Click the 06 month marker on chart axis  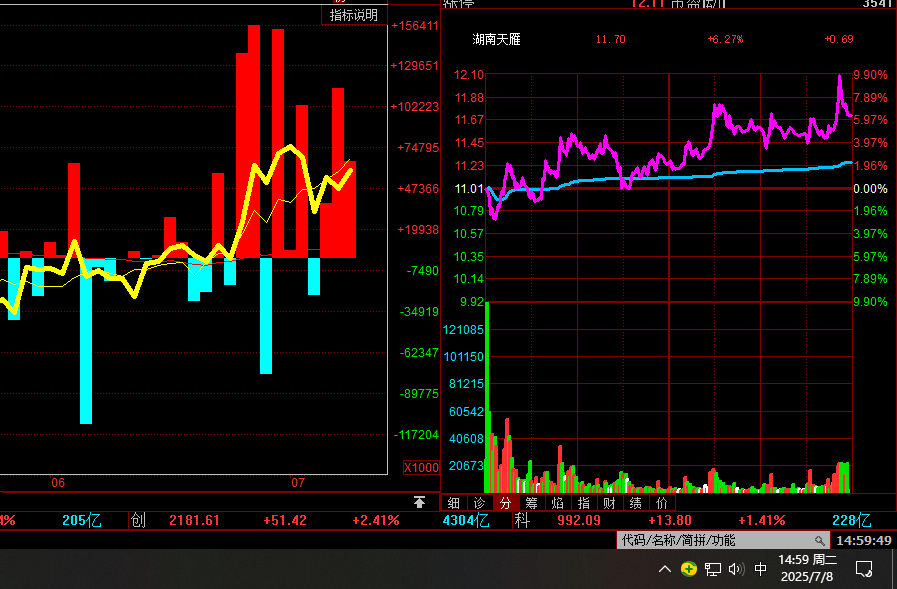coord(58,483)
